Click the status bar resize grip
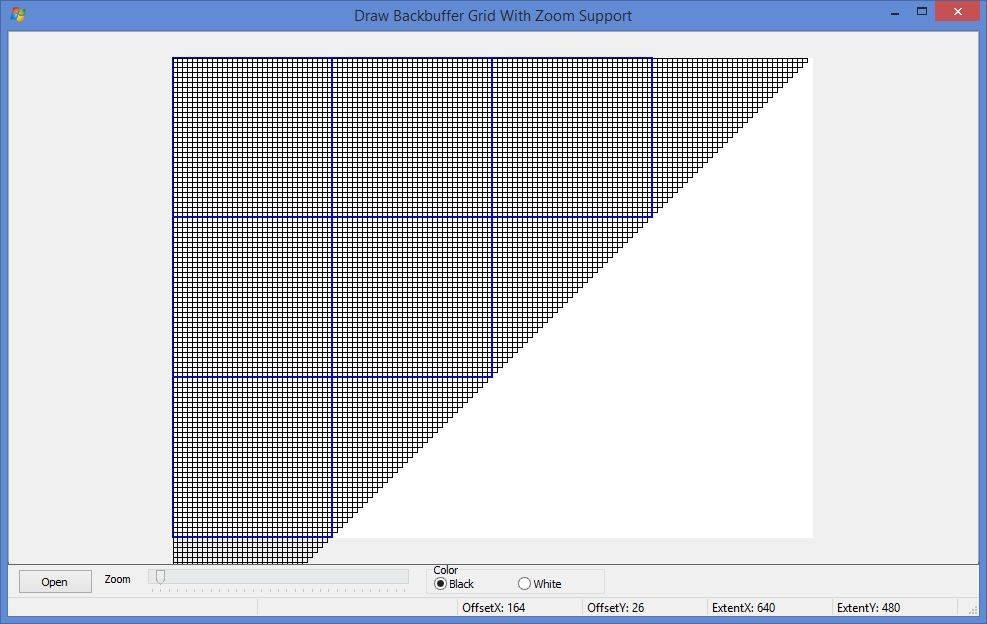This screenshot has height=624, width=987. 973,609
